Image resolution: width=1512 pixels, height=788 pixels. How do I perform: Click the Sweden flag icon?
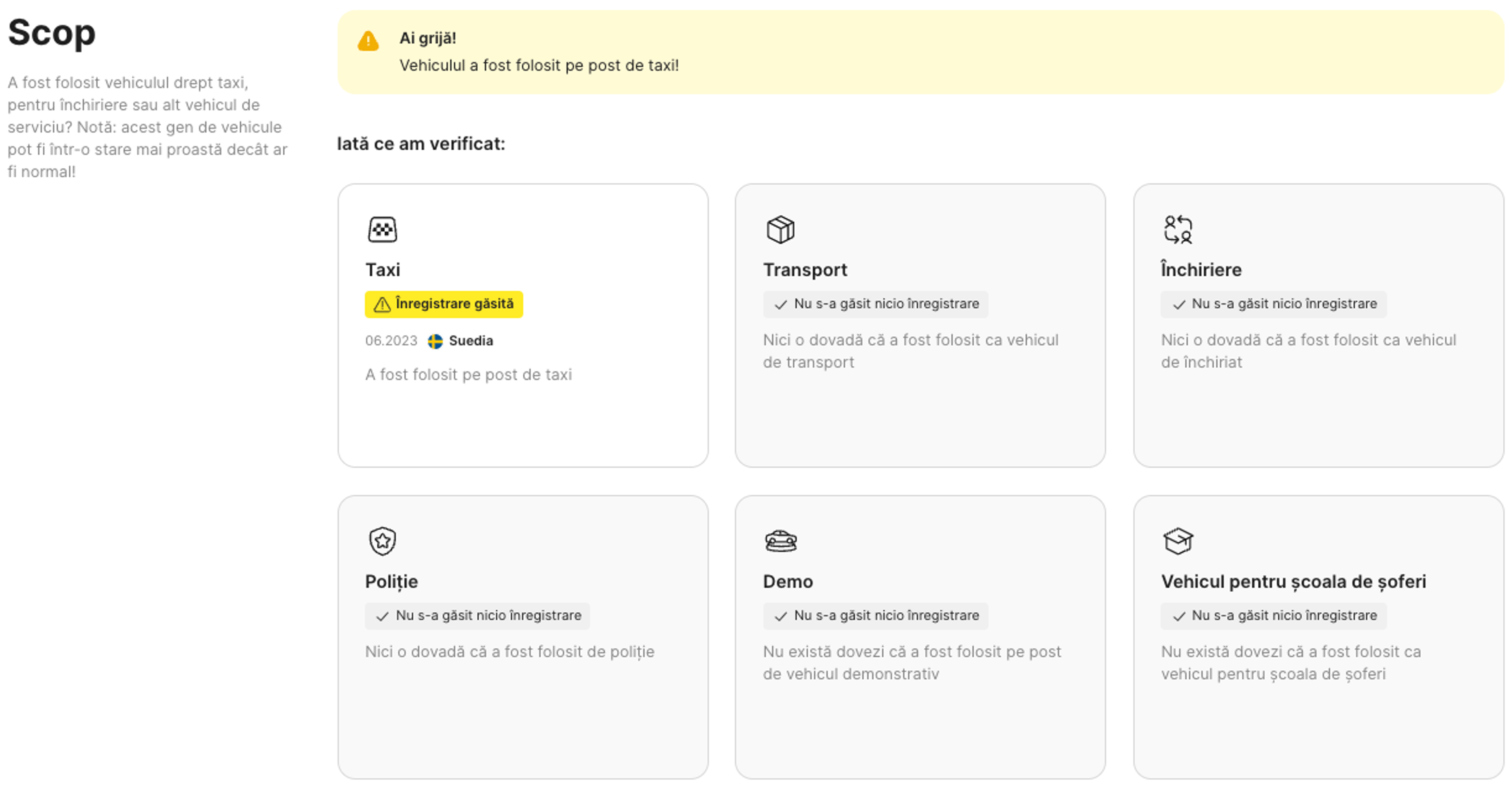(435, 342)
